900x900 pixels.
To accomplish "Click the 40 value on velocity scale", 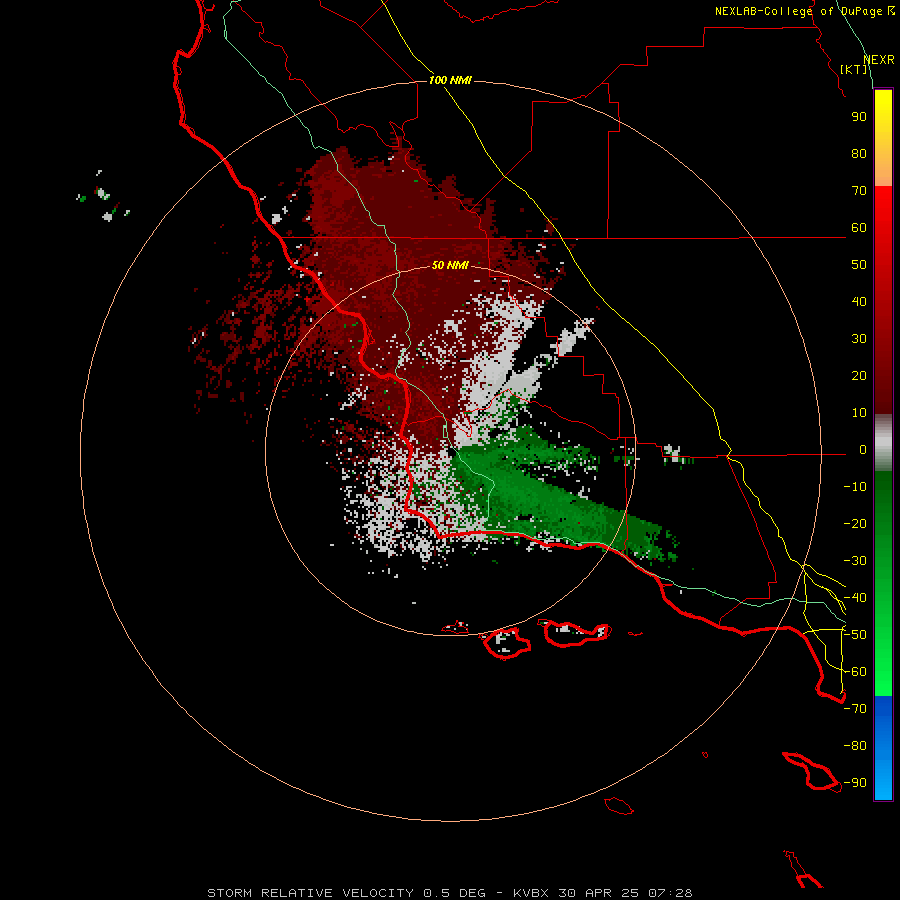I will (859, 301).
